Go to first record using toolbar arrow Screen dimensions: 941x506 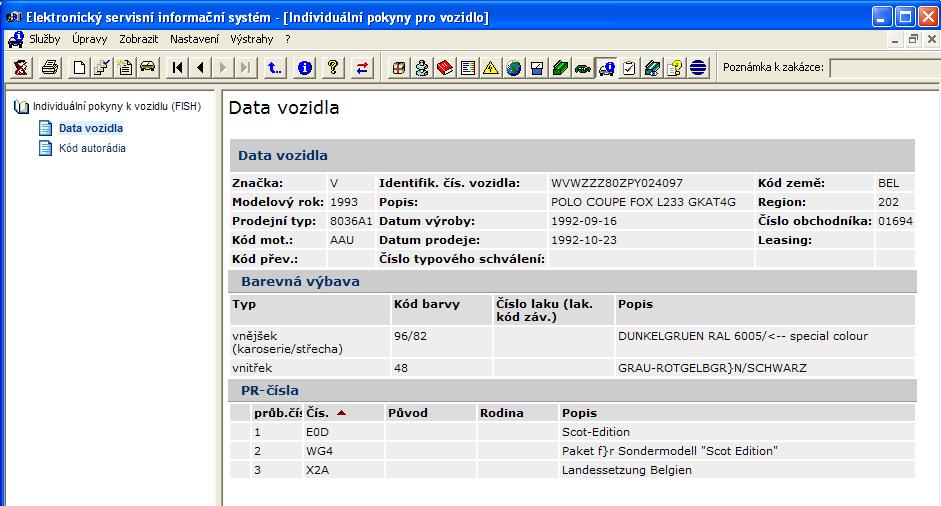(179, 68)
